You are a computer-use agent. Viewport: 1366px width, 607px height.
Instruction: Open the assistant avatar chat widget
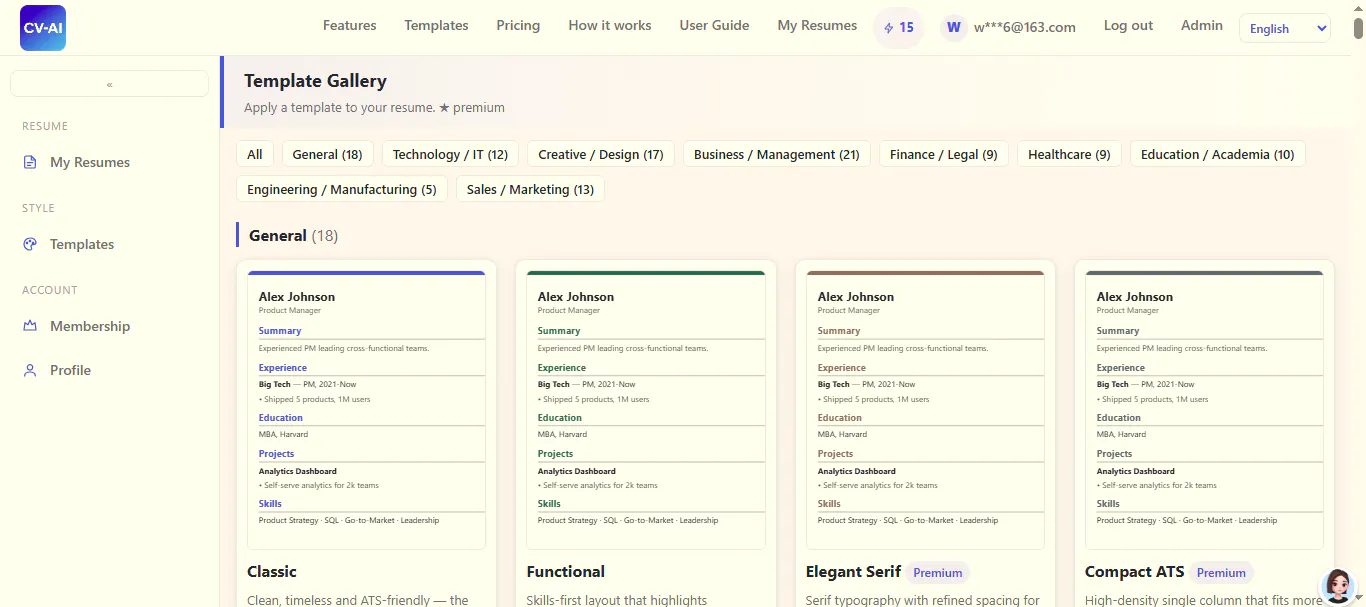click(1337, 587)
